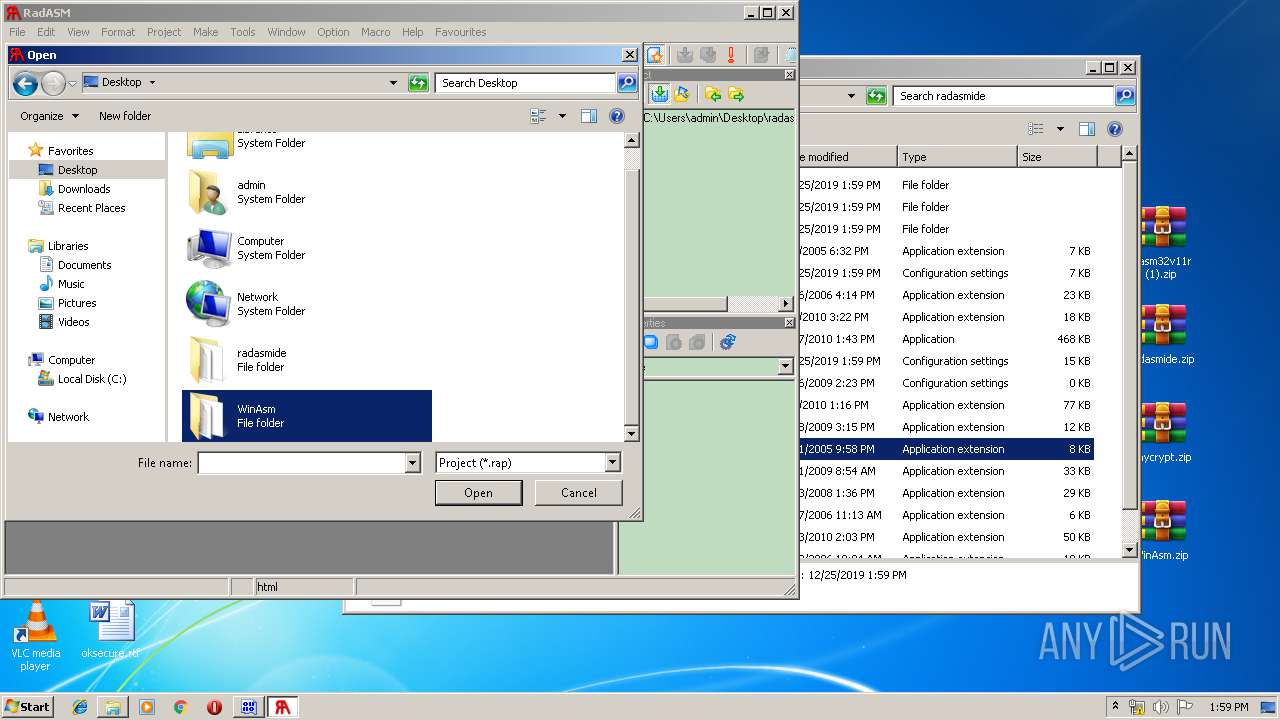Expand the Explorer window address dropdown
Viewport: 1280px width, 720px height.
point(851,96)
